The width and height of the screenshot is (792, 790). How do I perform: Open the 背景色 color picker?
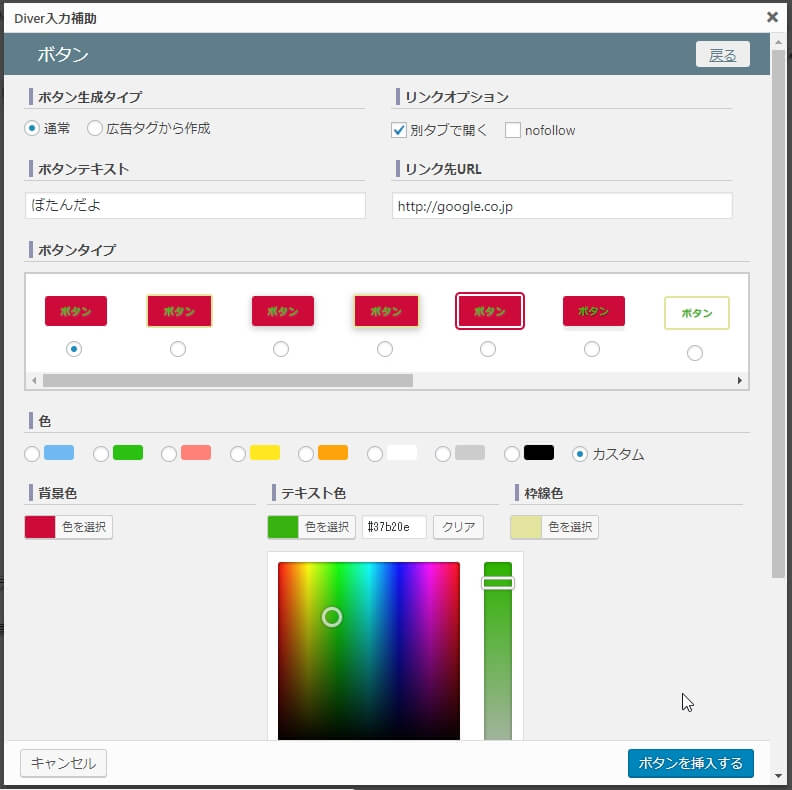pyautogui.click(x=69, y=527)
